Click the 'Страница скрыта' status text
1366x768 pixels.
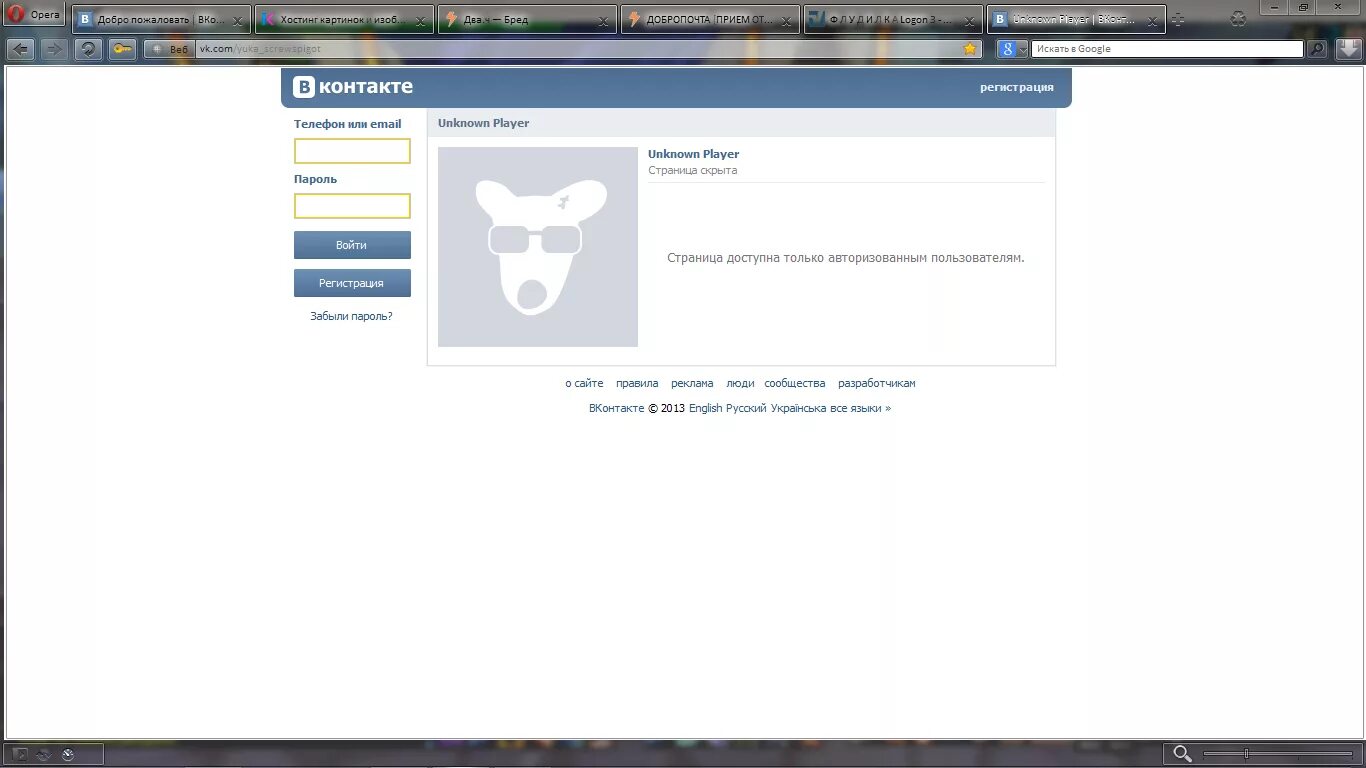point(692,170)
